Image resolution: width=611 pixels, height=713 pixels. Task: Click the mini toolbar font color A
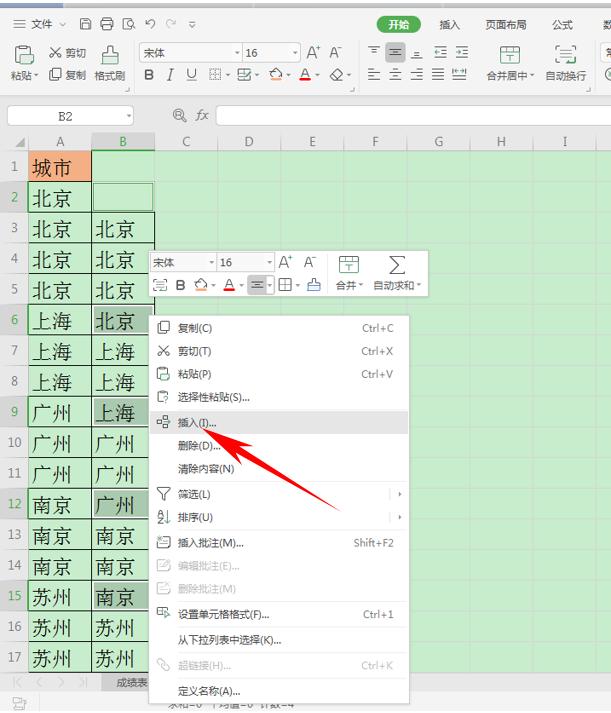pos(229,285)
